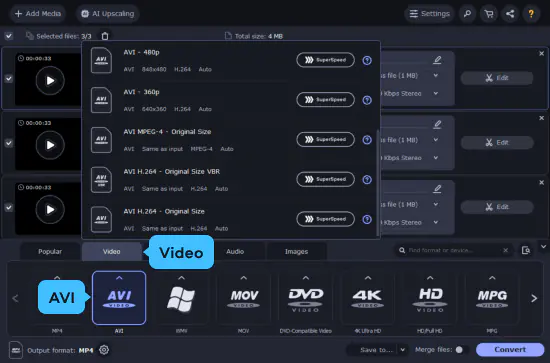Choose the DVD-Compatible Video format icon
550x363 pixels.
306,298
